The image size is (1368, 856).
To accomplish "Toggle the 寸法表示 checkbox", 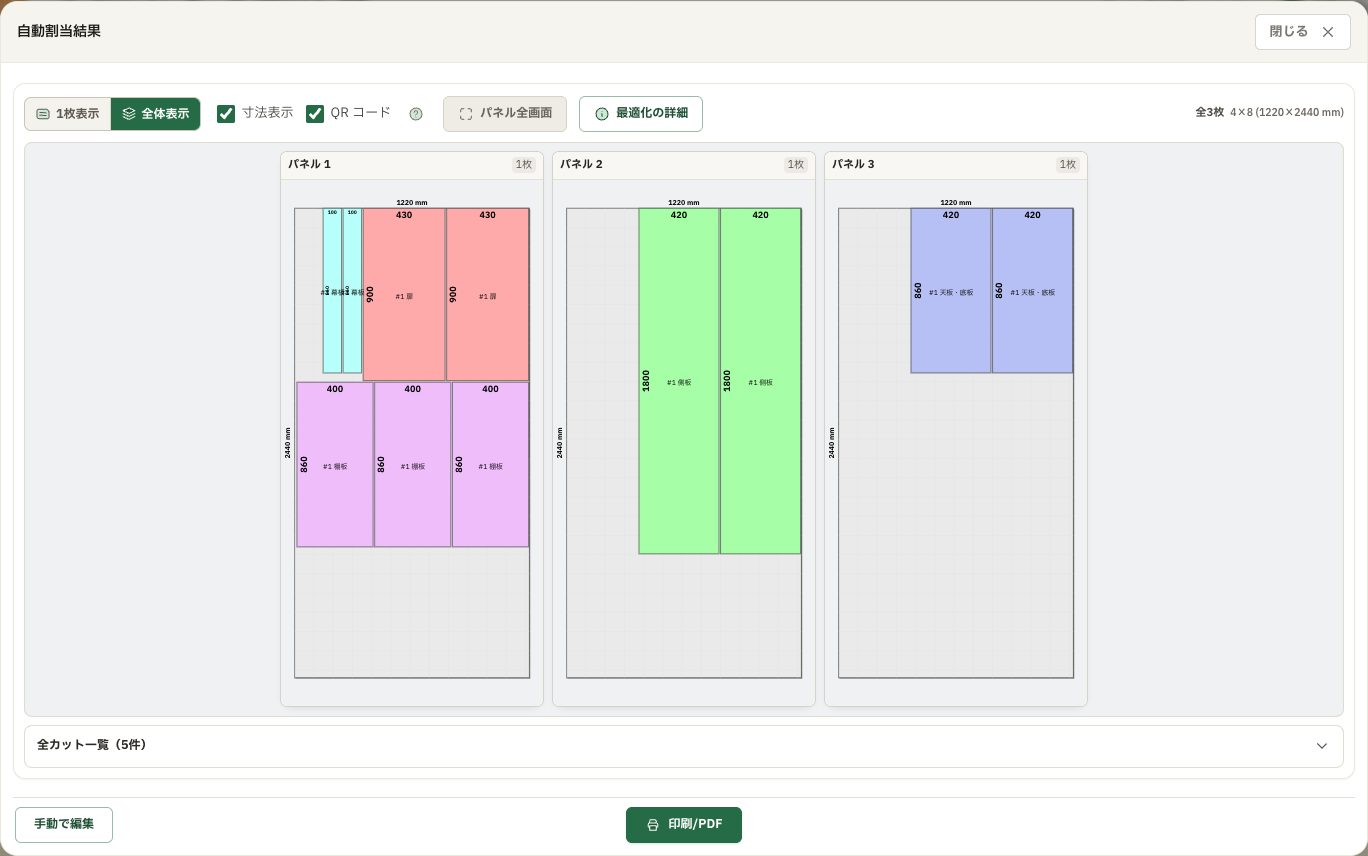I will point(226,114).
